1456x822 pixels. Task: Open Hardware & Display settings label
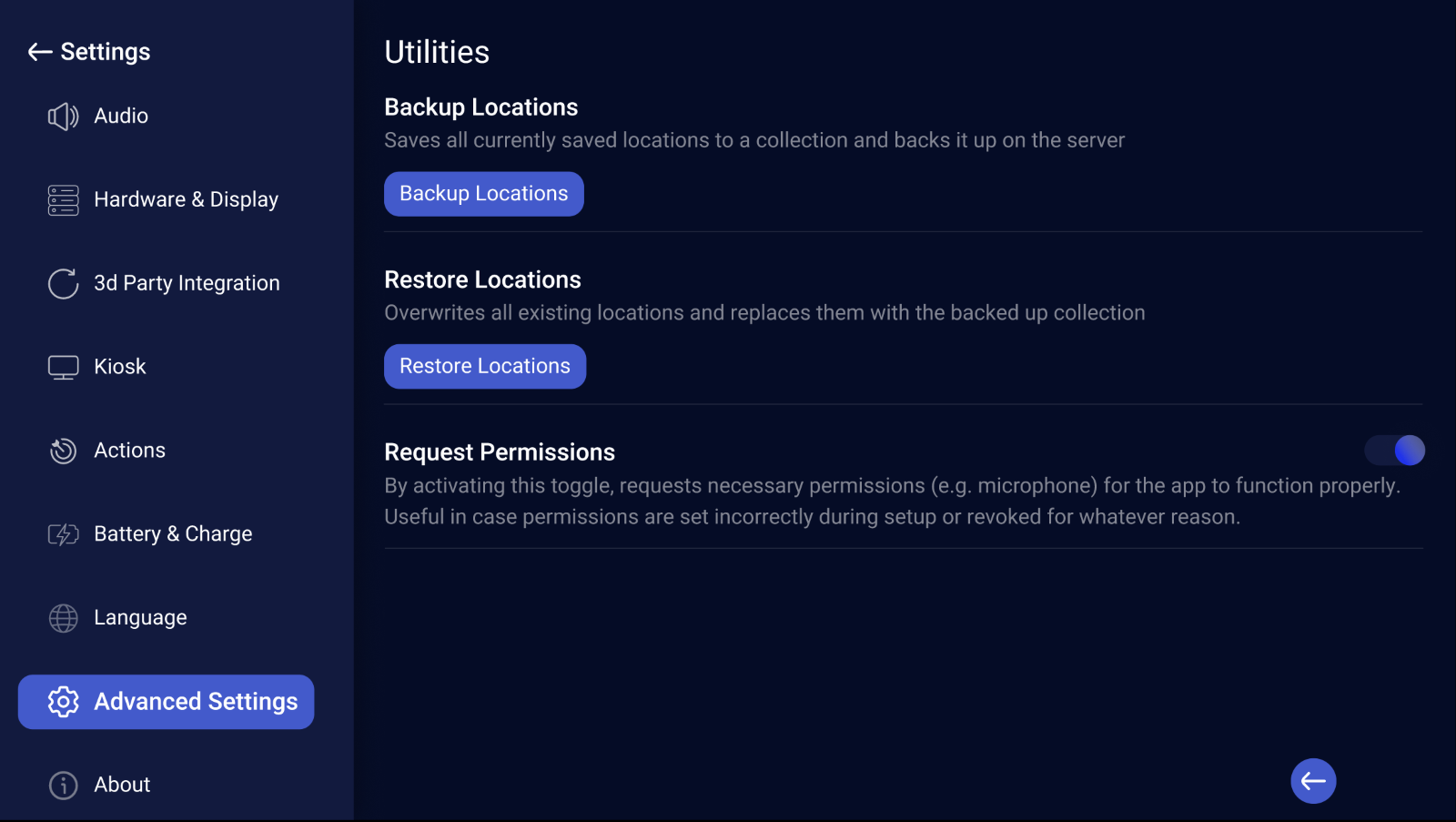(x=186, y=200)
